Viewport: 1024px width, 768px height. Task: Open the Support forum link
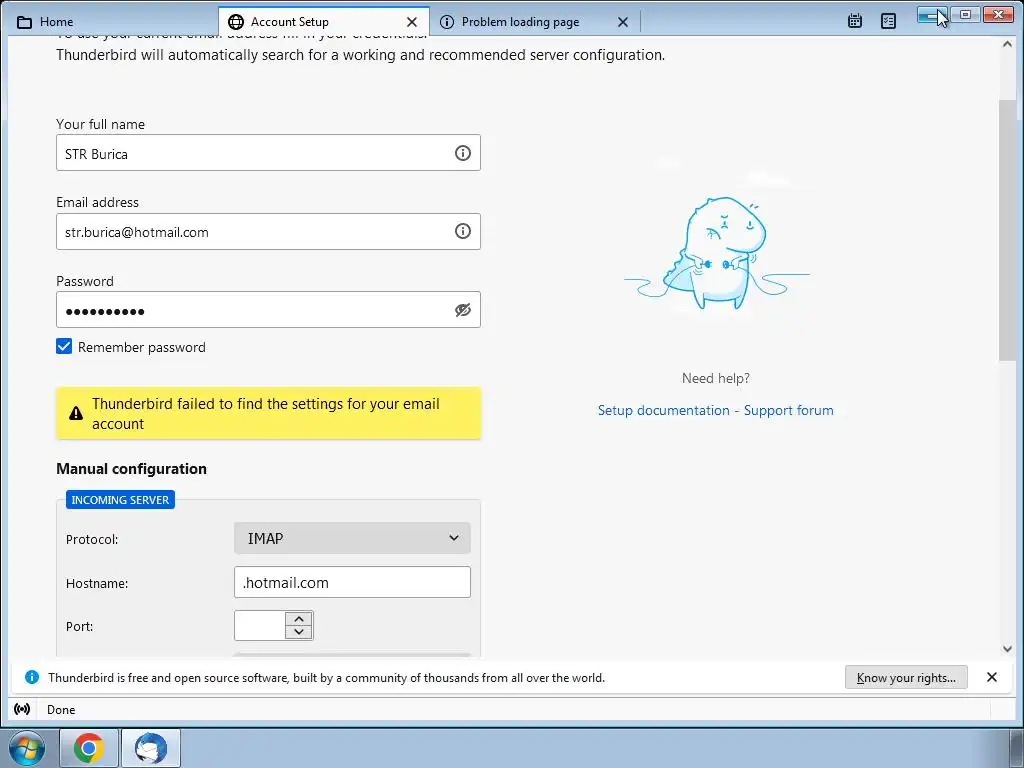[x=788, y=410]
